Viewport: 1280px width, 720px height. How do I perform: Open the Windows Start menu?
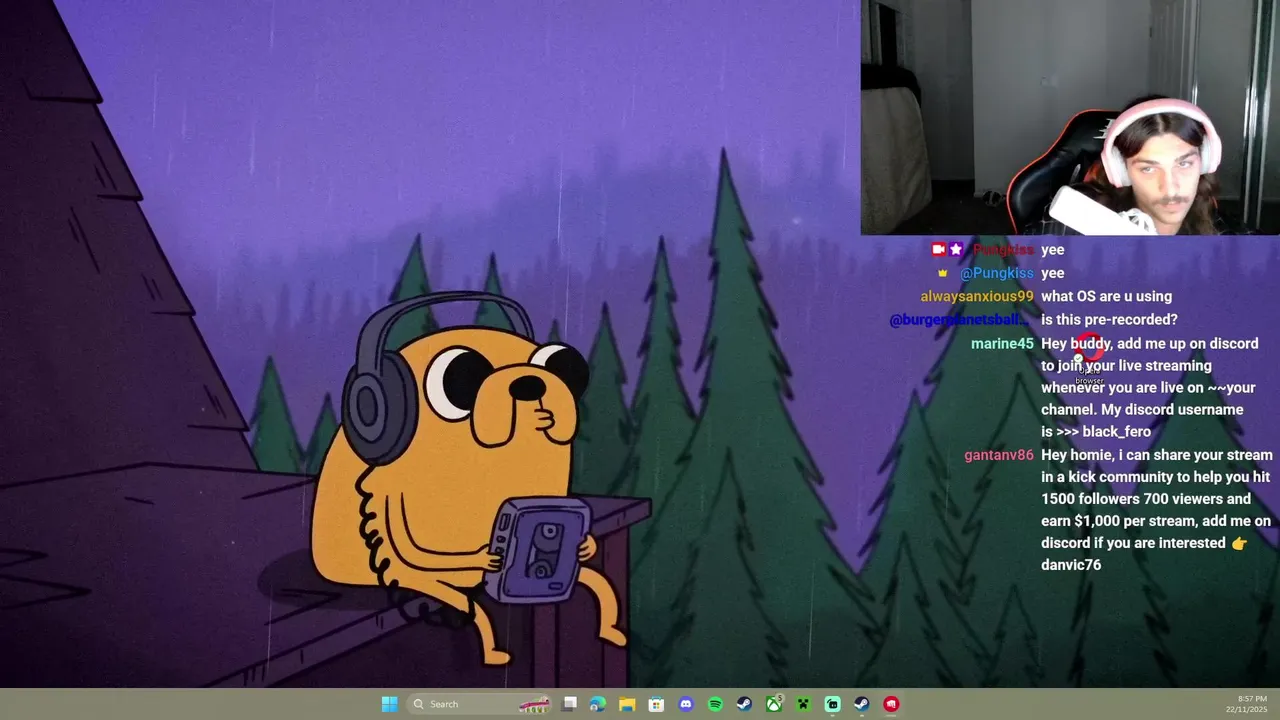(x=389, y=704)
